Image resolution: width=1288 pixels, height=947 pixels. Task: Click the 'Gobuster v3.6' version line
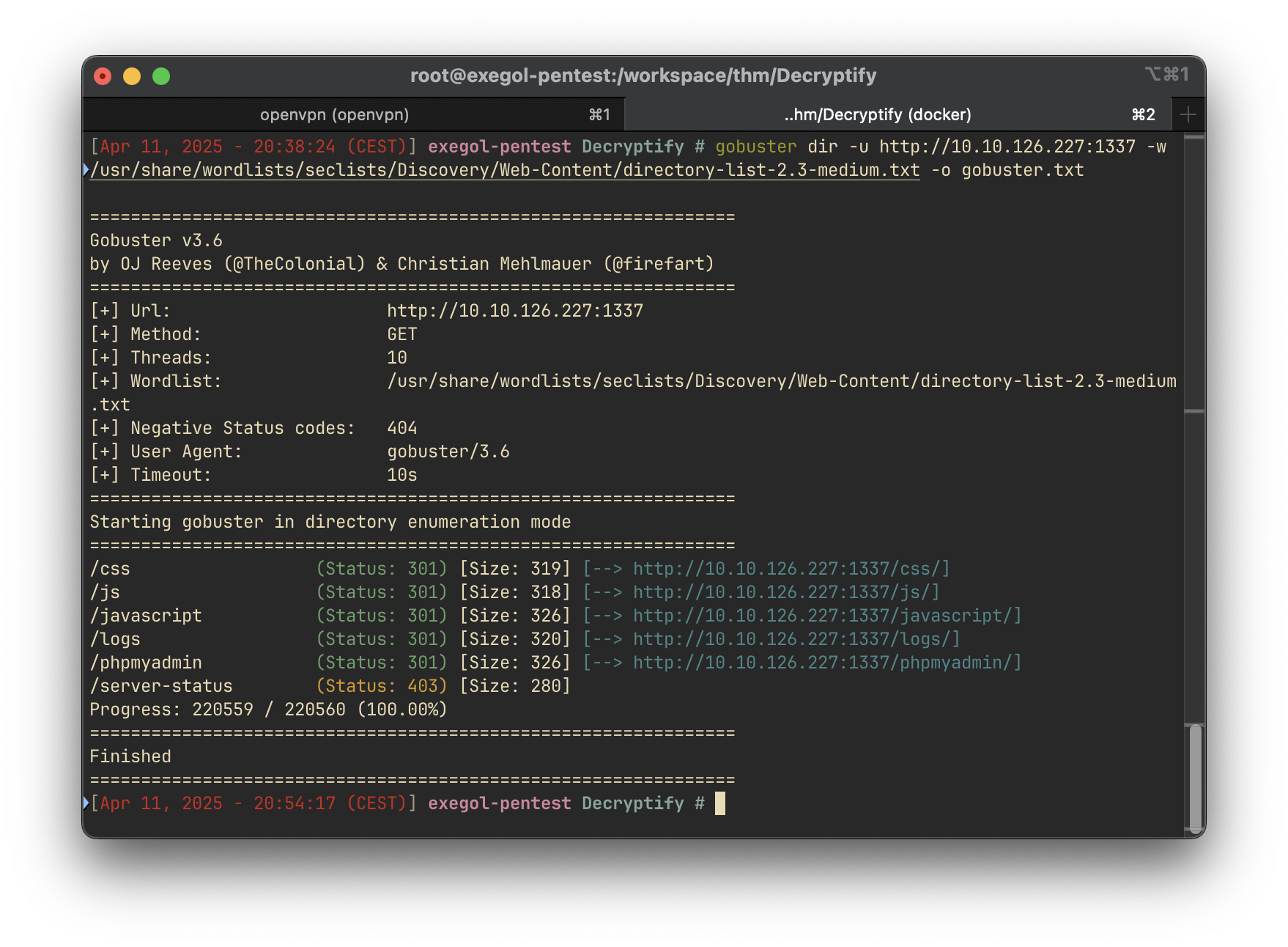pyautogui.click(x=156, y=240)
